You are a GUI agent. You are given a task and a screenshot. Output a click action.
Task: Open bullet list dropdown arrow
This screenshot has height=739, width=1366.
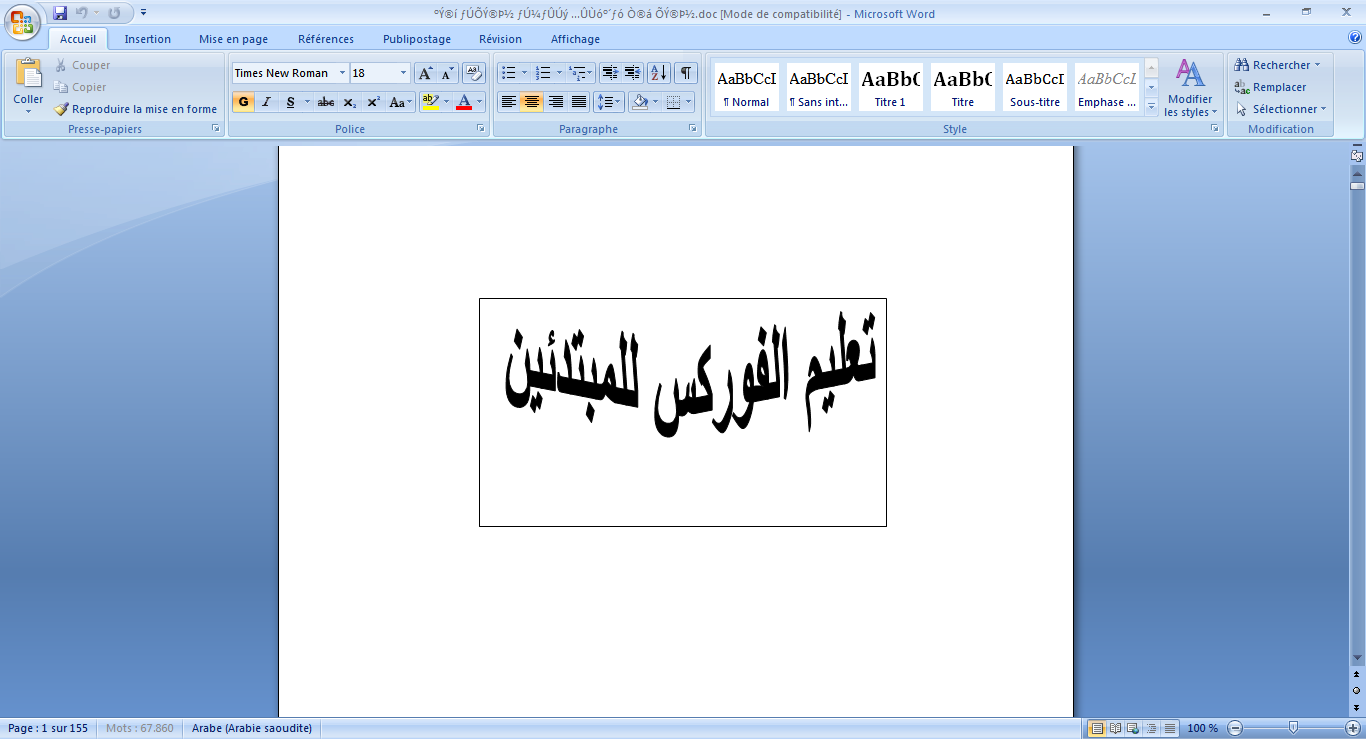tap(524, 73)
